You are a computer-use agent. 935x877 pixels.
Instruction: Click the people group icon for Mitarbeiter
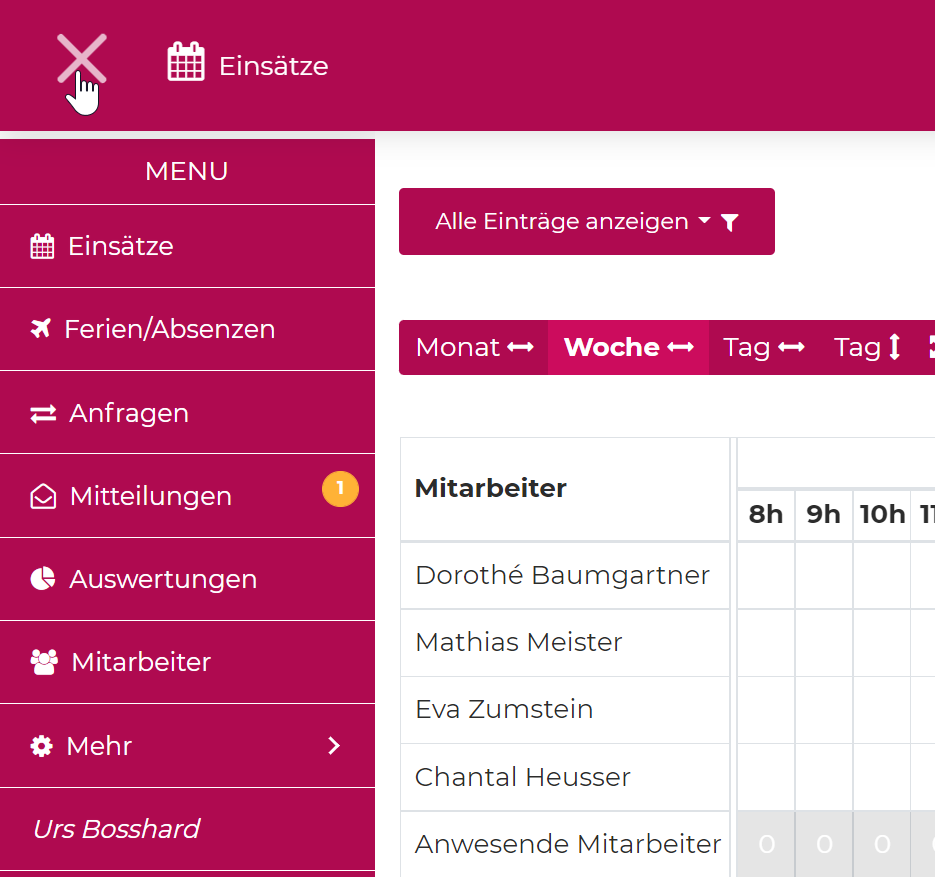44,662
